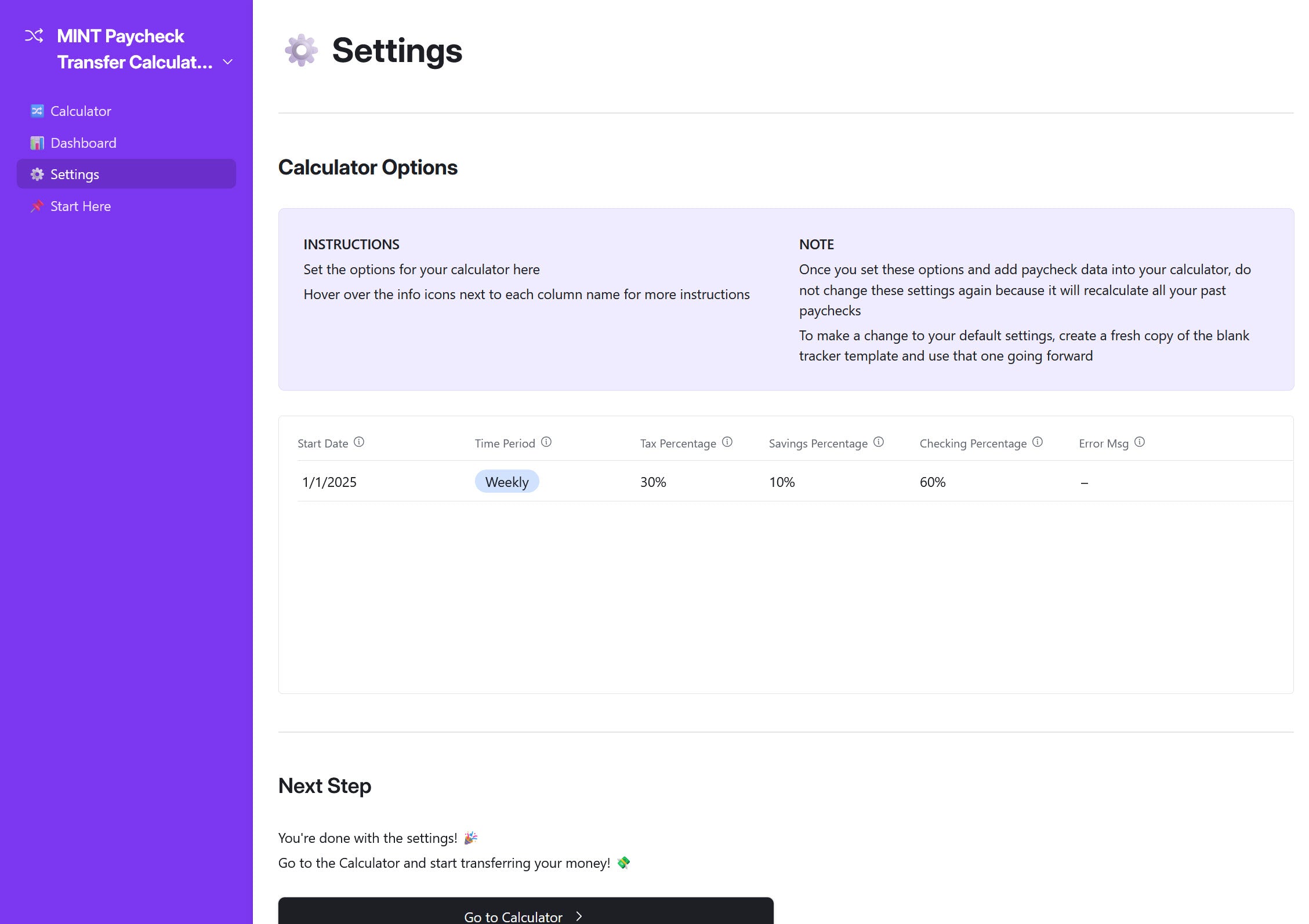Click the MINT Paycheck Transfer Calculator title
Screen dimensions: 1309x924
click(x=134, y=49)
